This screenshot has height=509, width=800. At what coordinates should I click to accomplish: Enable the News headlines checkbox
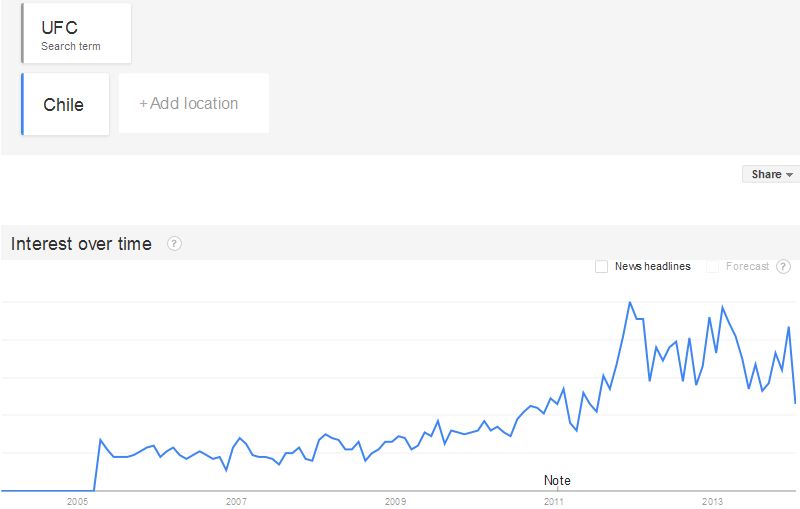click(602, 267)
